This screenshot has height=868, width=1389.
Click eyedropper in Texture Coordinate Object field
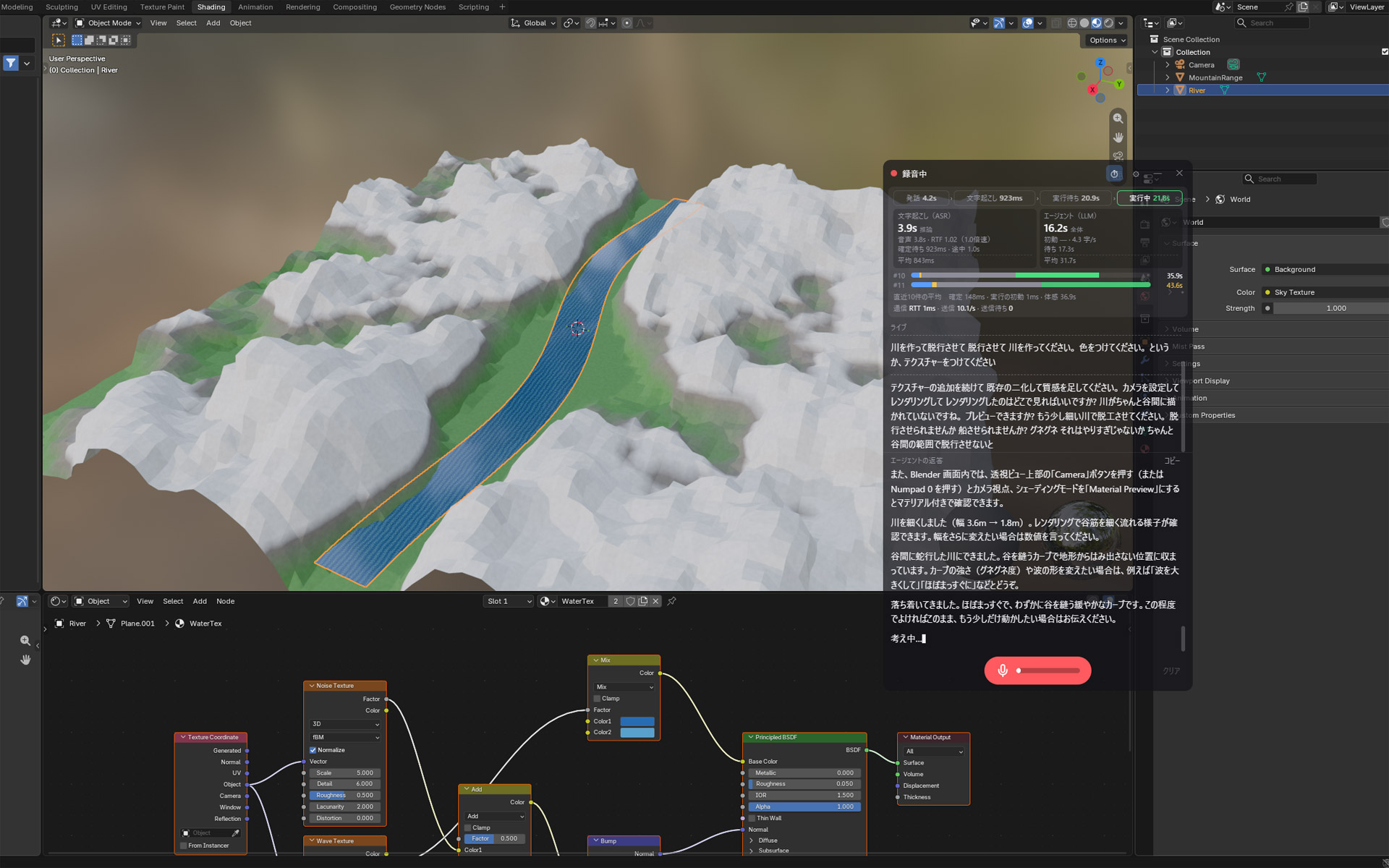[x=235, y=833]
